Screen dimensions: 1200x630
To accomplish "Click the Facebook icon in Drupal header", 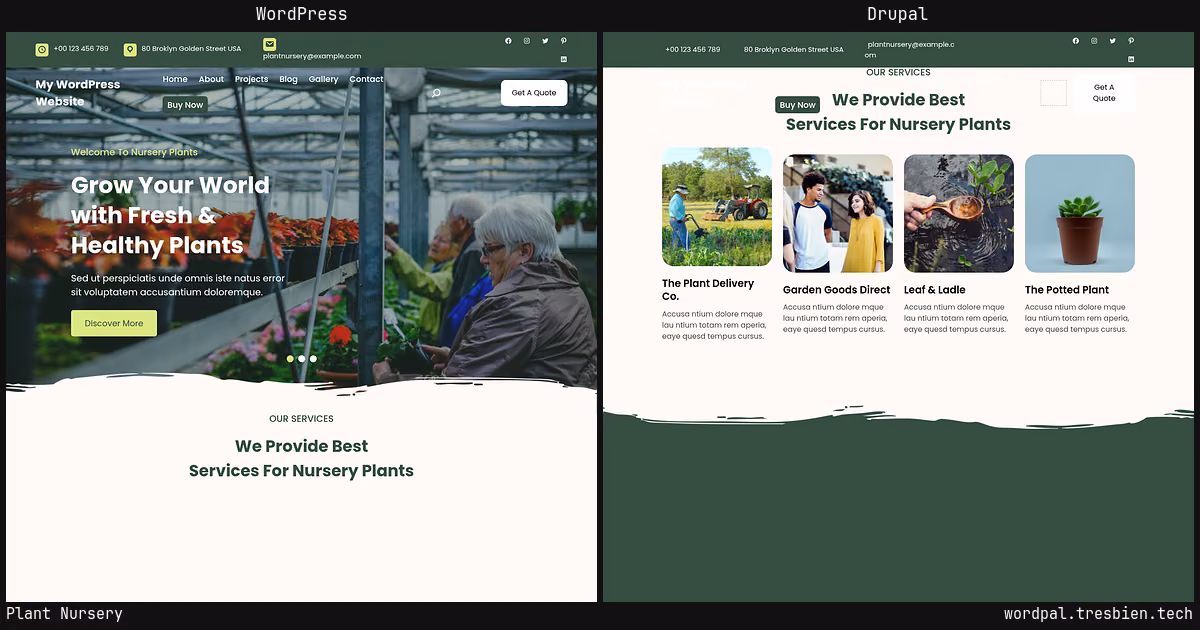I will [1076, 41].
